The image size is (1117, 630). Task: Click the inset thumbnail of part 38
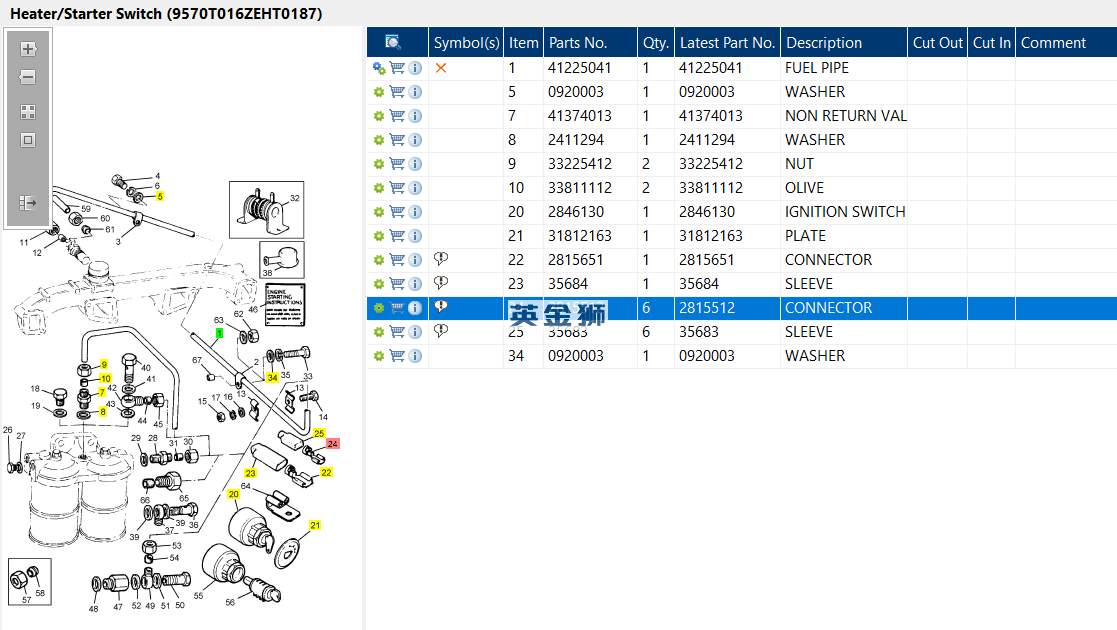click(282, 260)
